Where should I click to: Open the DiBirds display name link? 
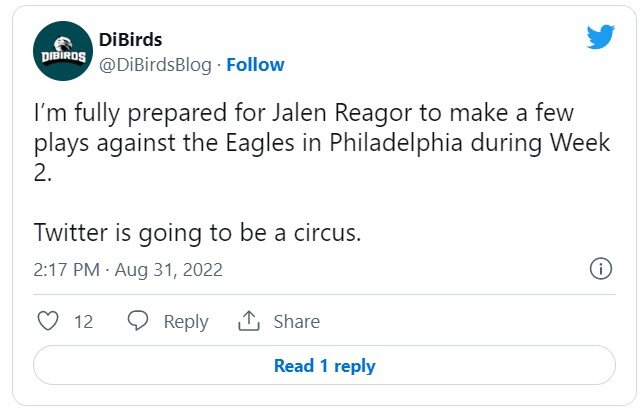tap(131, 40)
